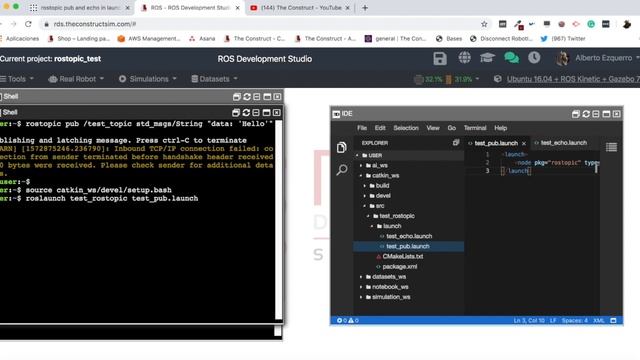640x360 pixels.
Task: Open the IDE File menu
Action: click(x=362, y=128)
